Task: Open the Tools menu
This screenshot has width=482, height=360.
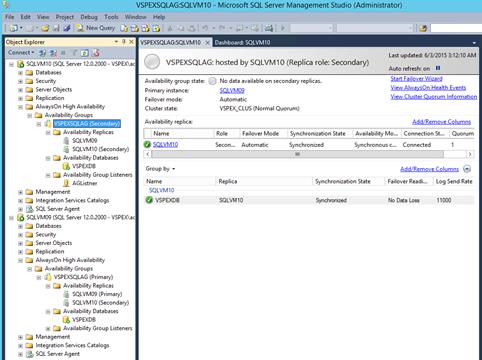Action: 111,17
